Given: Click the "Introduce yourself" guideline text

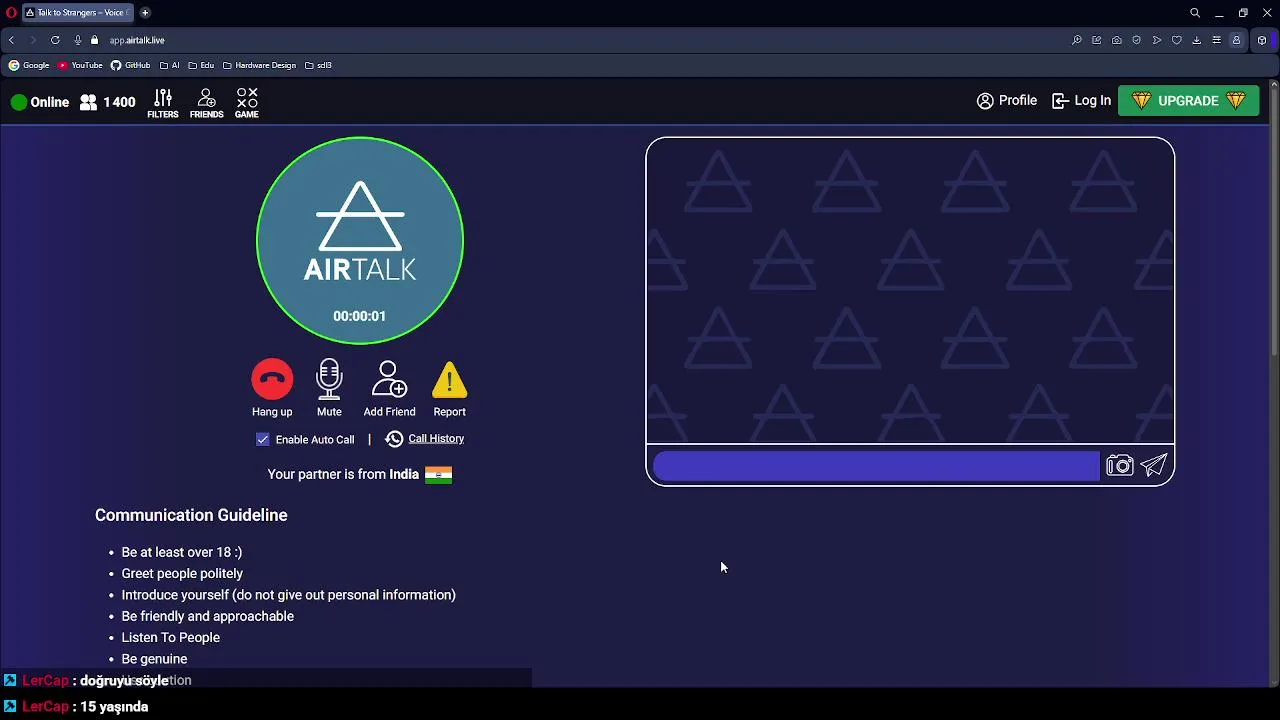Looking at the screenshot, I should click(288, 595).
